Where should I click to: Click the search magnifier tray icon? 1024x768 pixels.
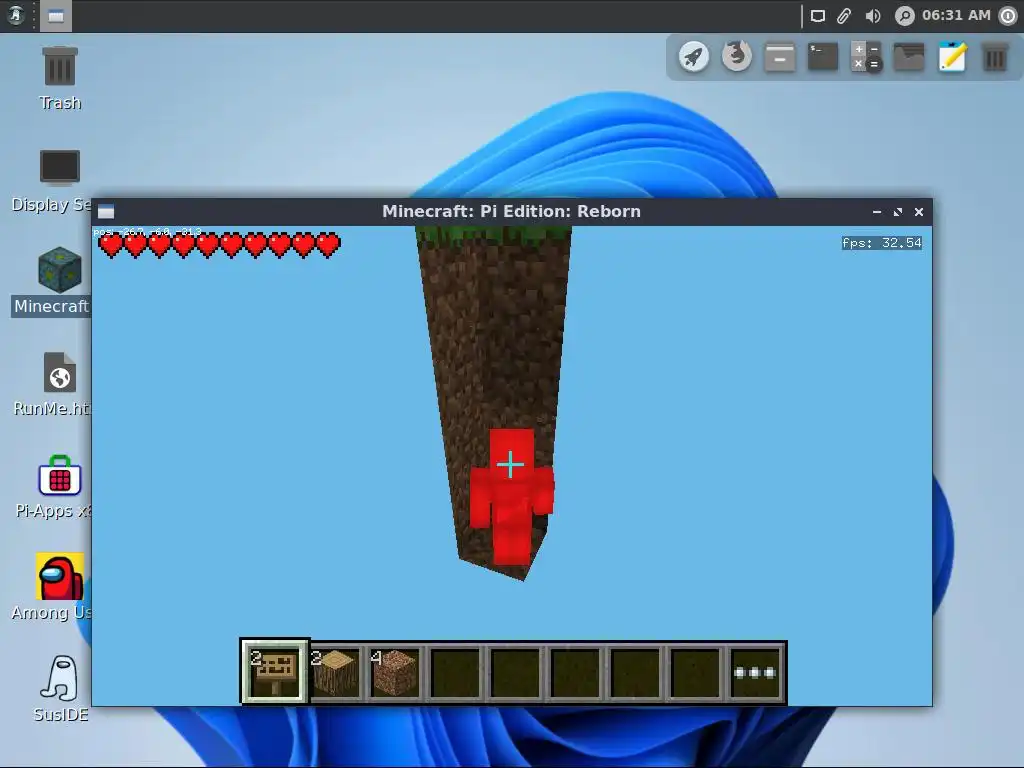[904, 16]
